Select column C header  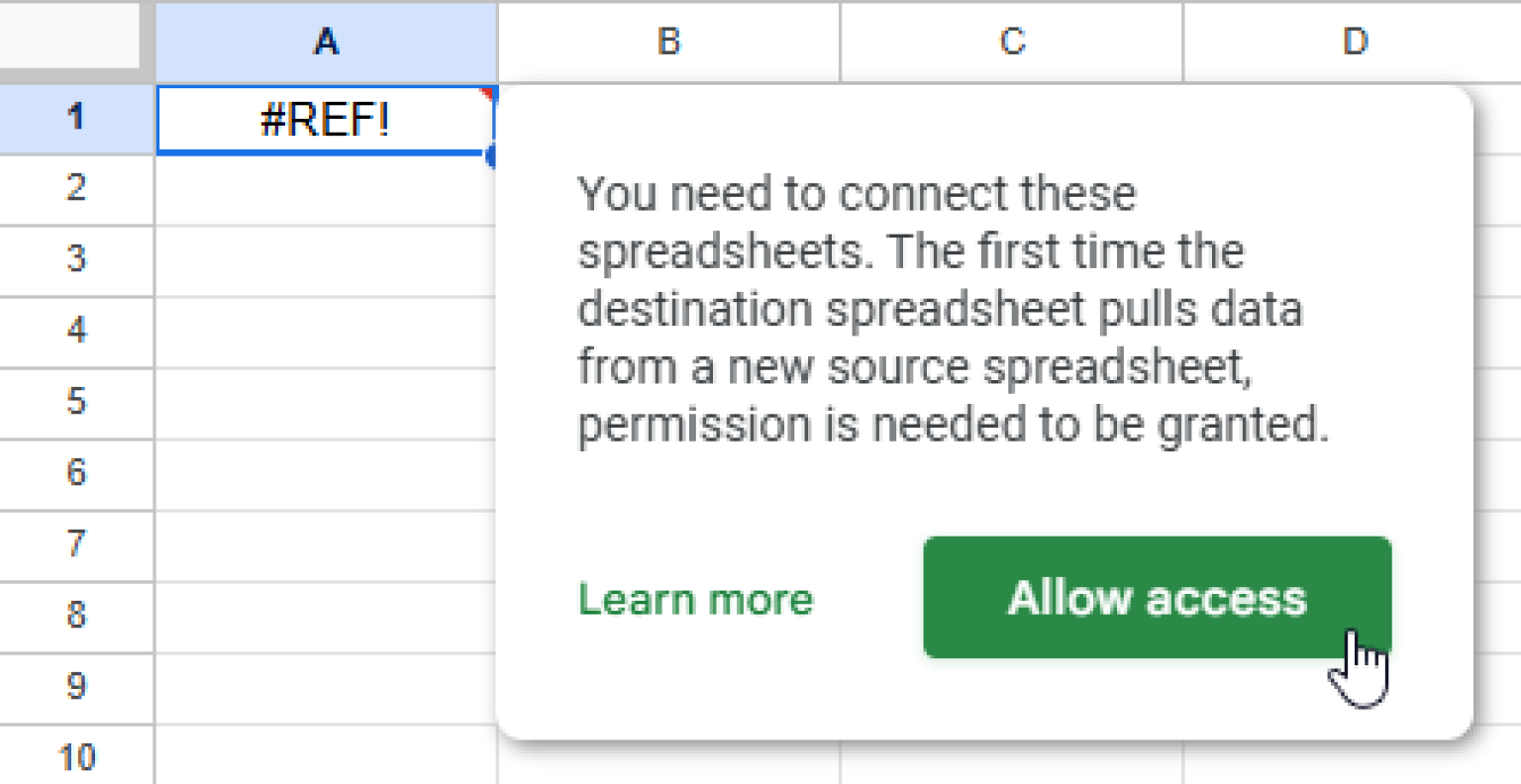[1011, 41]
